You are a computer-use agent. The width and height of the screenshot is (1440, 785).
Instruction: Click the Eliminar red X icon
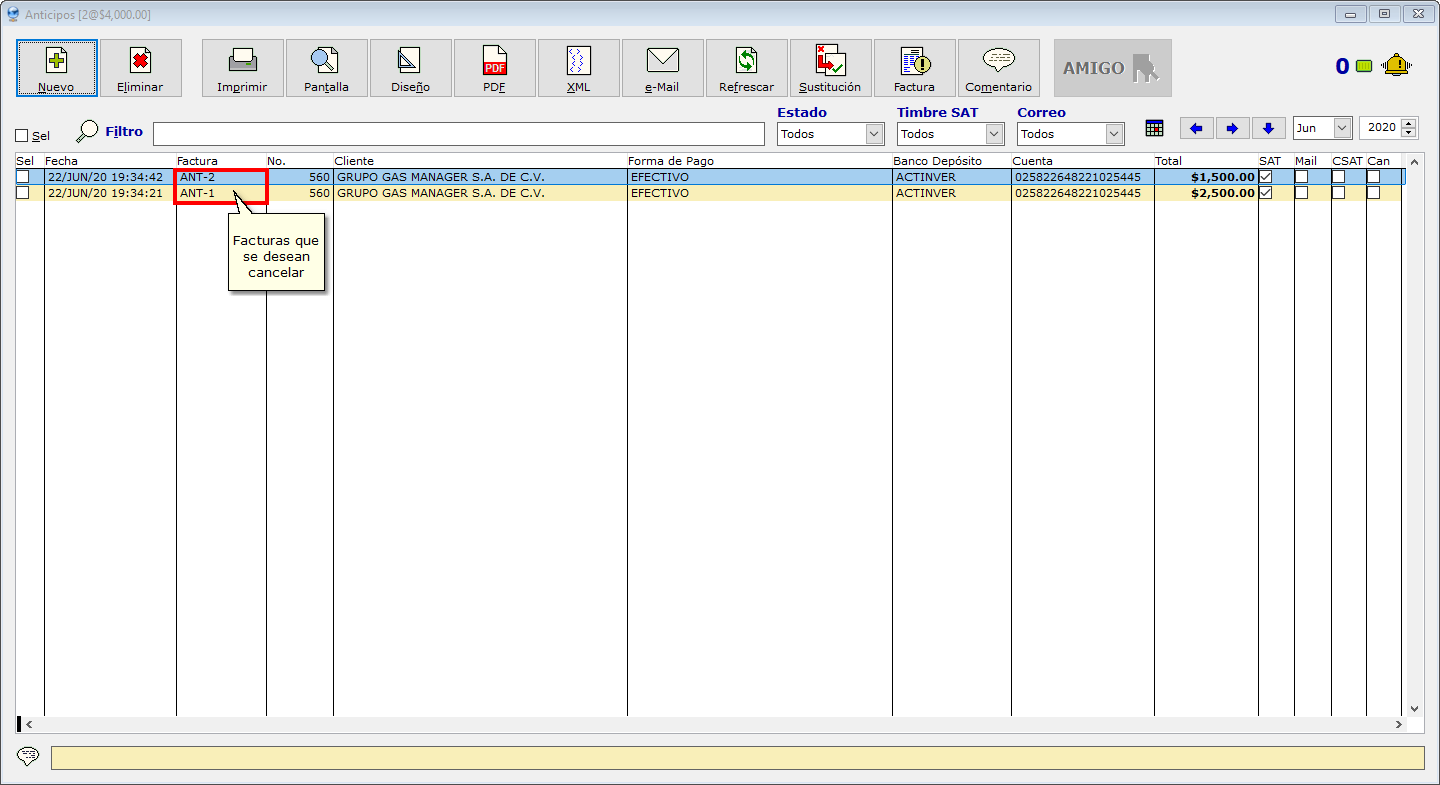[140, 61]
